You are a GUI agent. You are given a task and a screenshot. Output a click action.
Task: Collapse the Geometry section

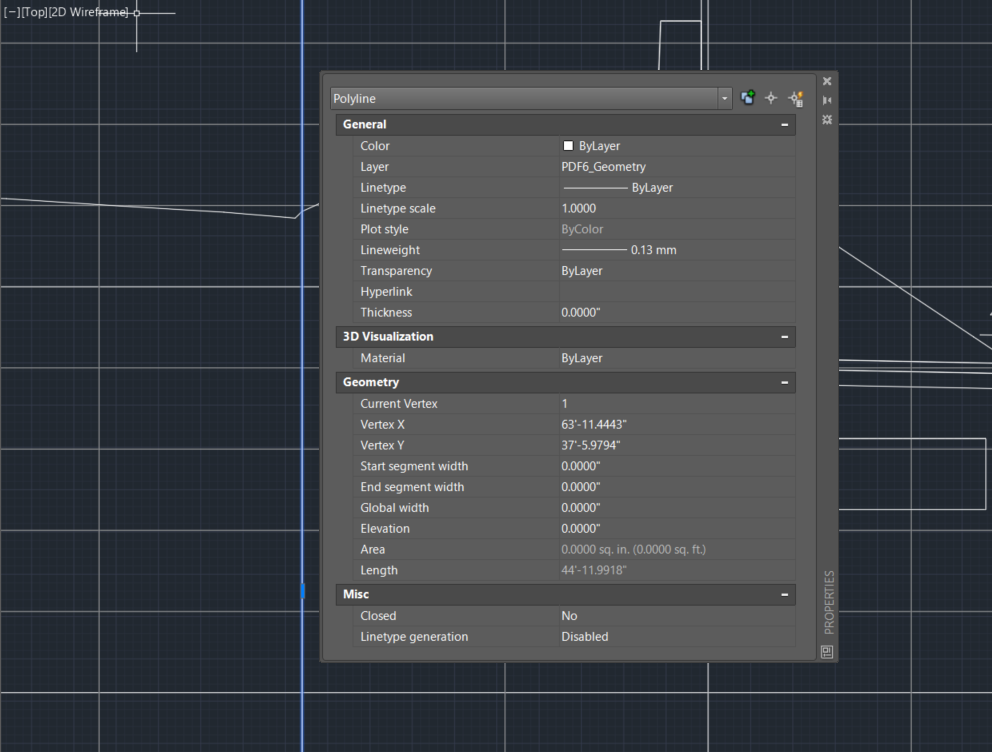coord(784,382)
